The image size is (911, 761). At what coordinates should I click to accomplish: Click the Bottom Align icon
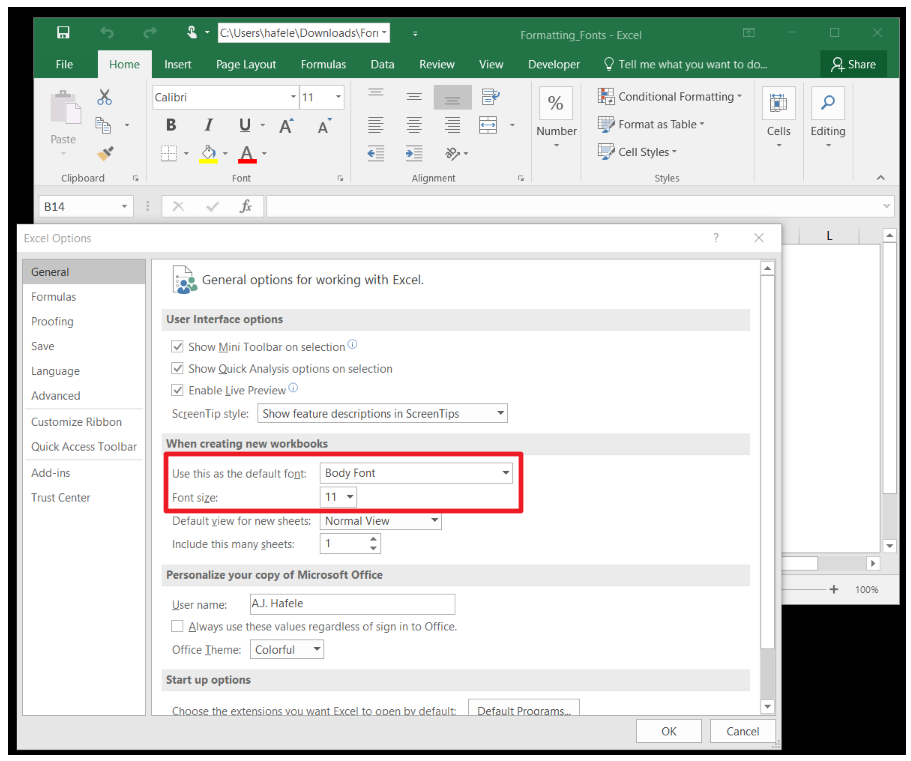tap(452, 98)
